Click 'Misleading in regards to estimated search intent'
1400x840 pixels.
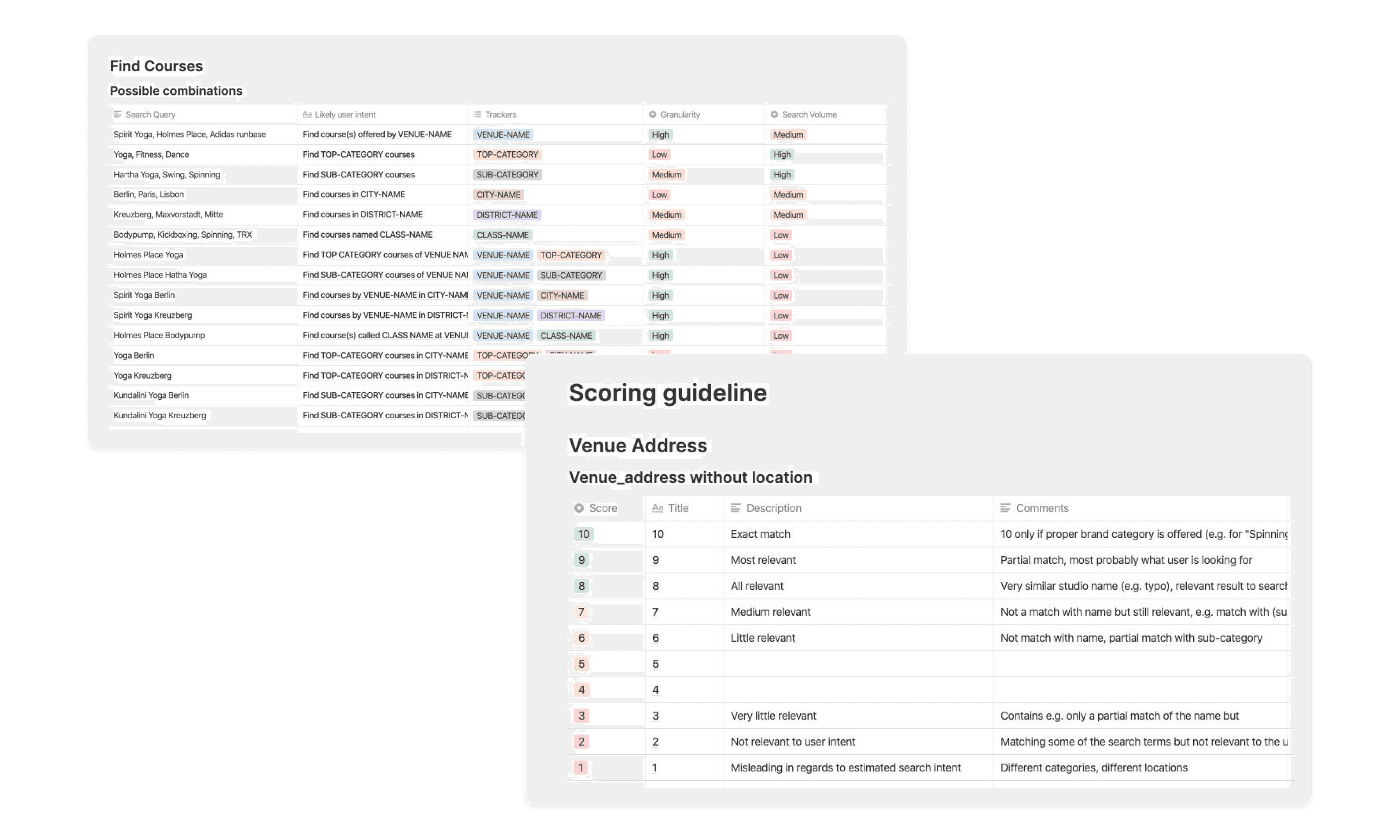pyautogui.click(x=846, y=768)
